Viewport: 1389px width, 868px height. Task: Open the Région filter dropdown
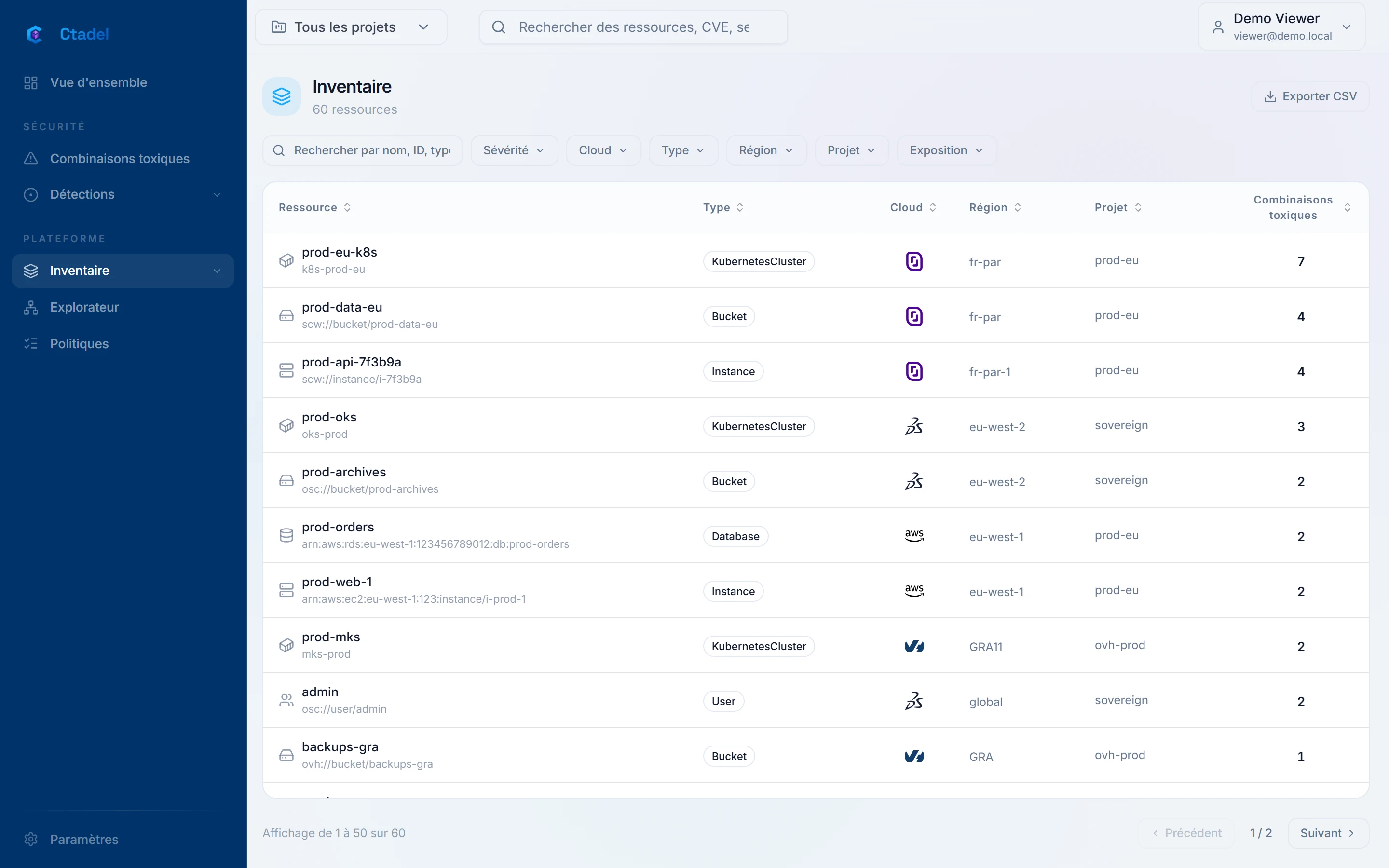pos(766,150)
